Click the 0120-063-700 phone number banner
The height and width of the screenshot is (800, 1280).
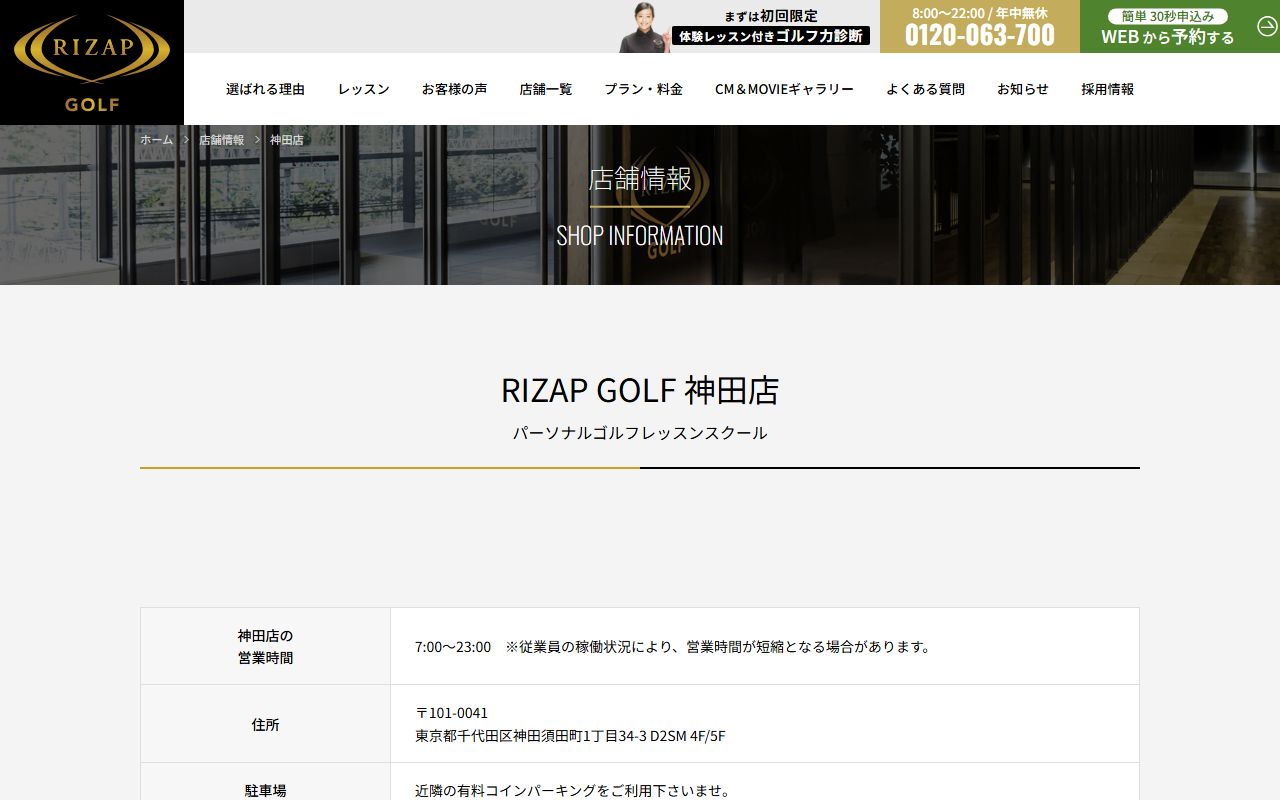(x=980, y=26)
